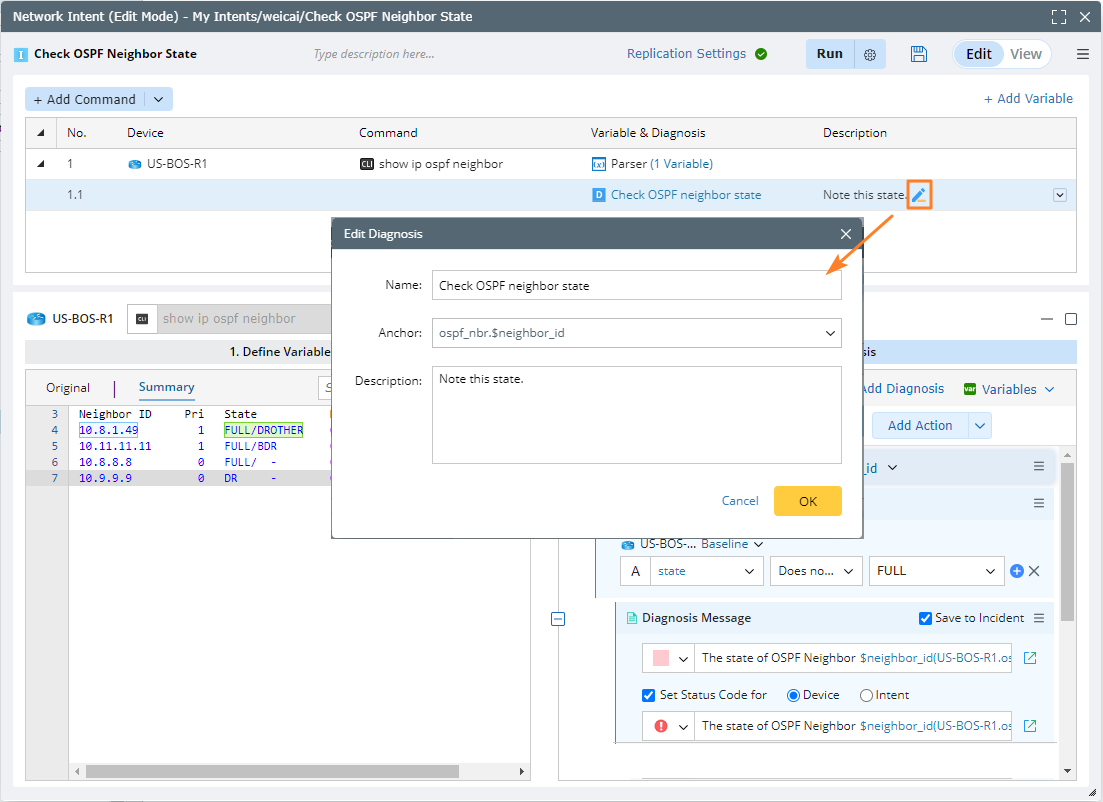Click the pencil edit icon for diagnosis description

[x=919, y=195]
